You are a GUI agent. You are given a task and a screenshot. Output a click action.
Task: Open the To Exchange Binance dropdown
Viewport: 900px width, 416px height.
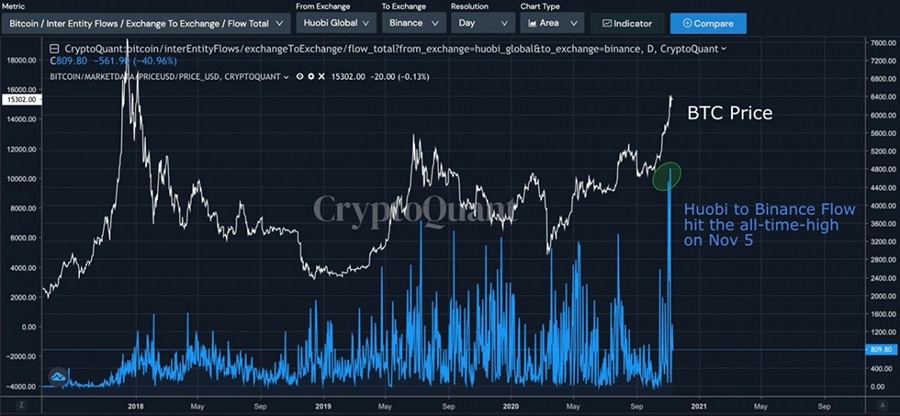[414, 24]
